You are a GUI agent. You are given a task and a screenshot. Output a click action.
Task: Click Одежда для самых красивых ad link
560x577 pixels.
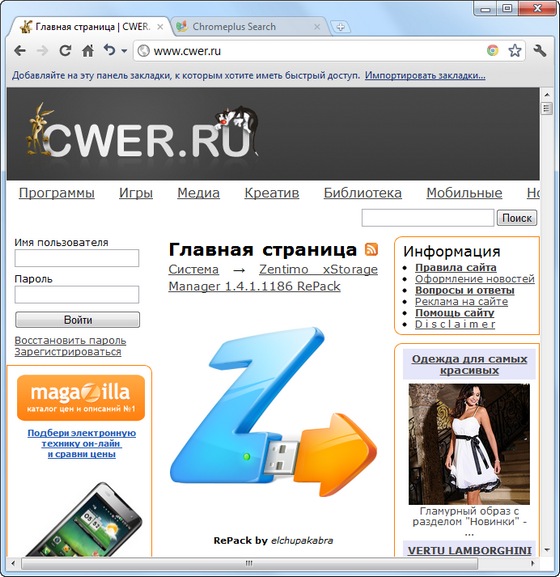click(469, 364)
